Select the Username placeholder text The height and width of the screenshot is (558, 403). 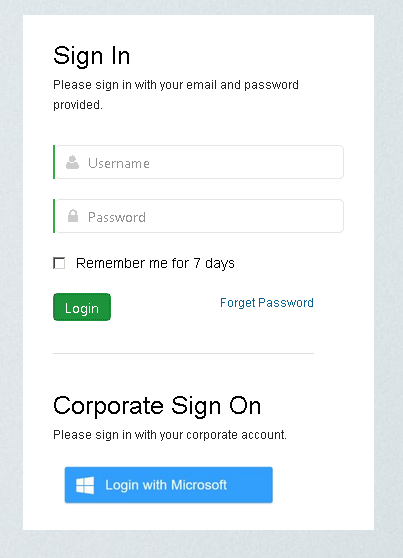[x=119, y=163]
